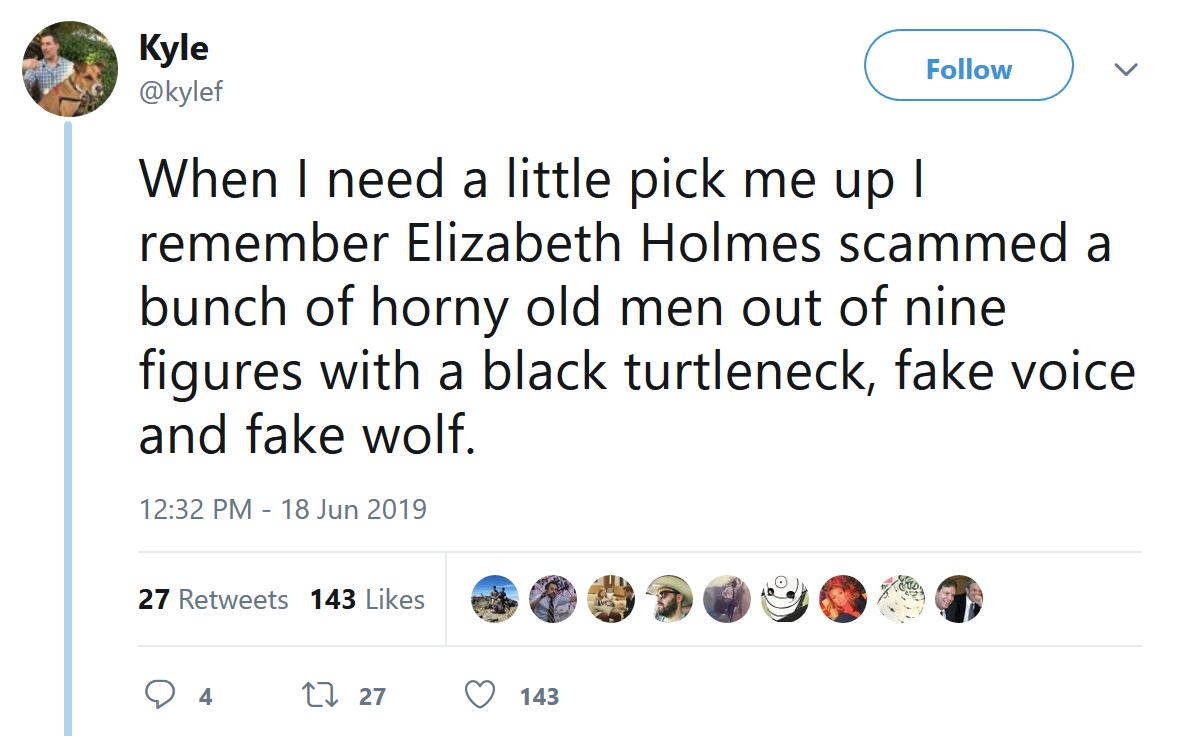The image size is (1177, 736).
Task: Expand the tweet options chevron menu
Action: [1126, 70]
